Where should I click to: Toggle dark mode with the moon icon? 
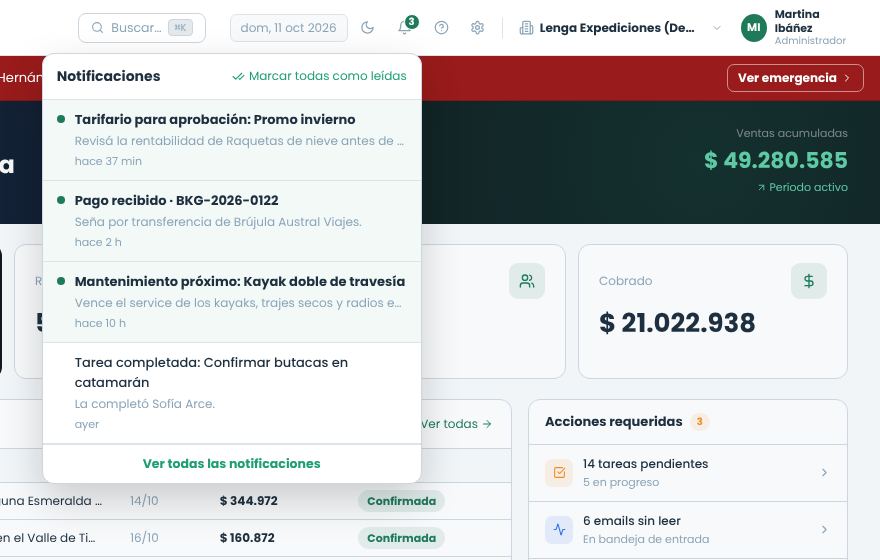(x=367, y=27)
